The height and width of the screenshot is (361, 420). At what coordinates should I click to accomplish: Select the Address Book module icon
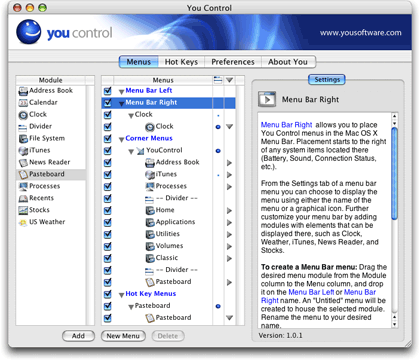click(23, 91)
